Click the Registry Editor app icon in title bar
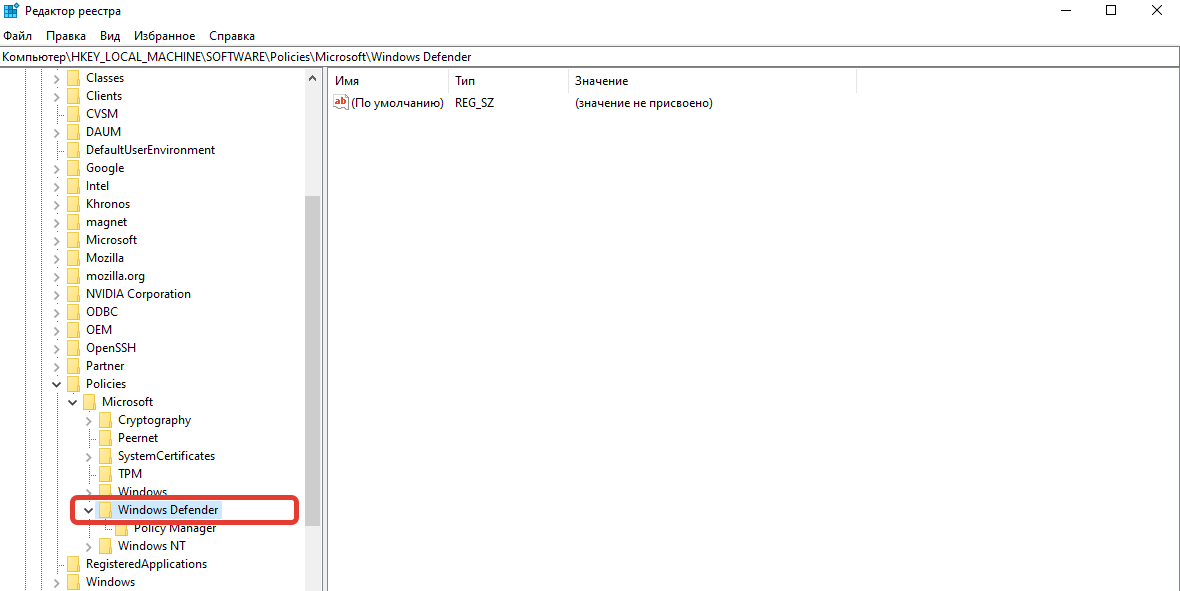This screenshot has height=591, width=1180. tap(12, 11)
